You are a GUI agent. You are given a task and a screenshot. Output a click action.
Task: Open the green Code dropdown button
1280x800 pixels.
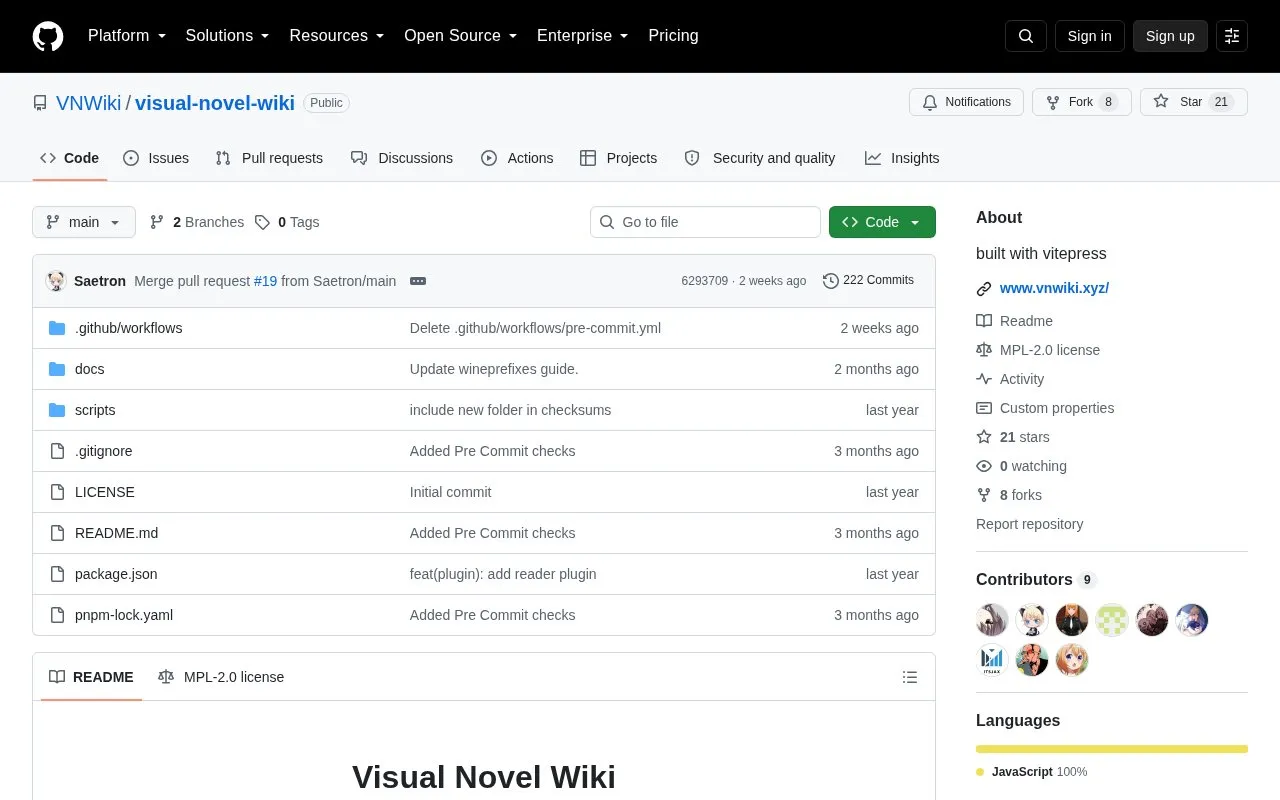[882, 222]
